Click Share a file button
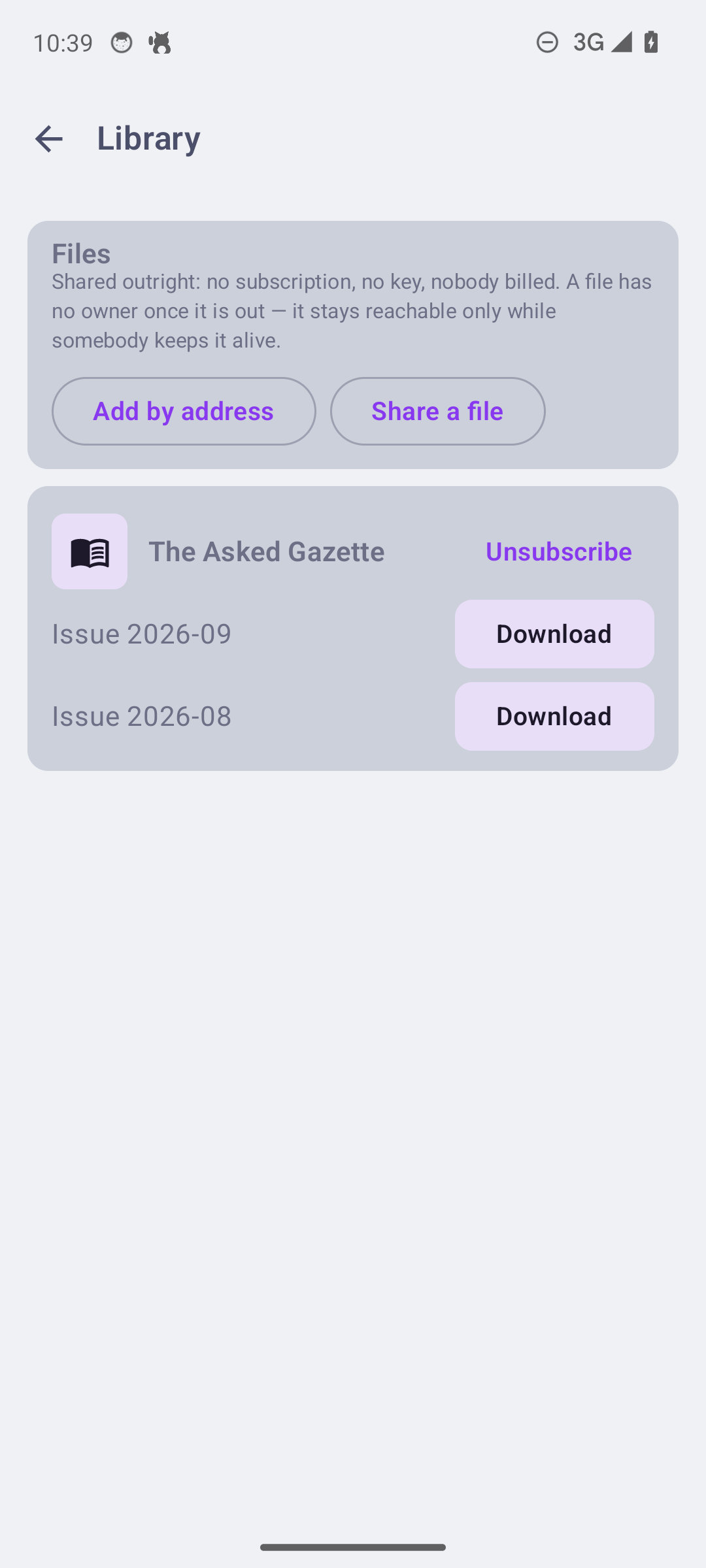 (437, 411)
